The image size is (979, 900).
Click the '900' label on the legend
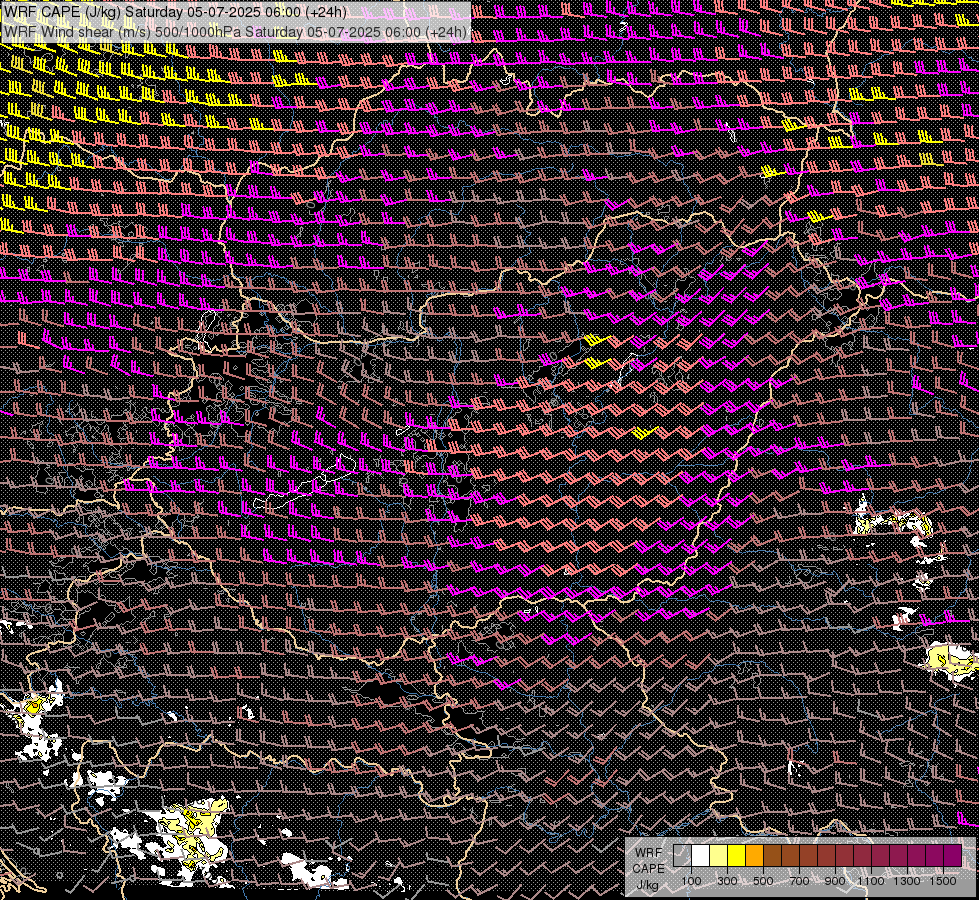coord(835,881)
